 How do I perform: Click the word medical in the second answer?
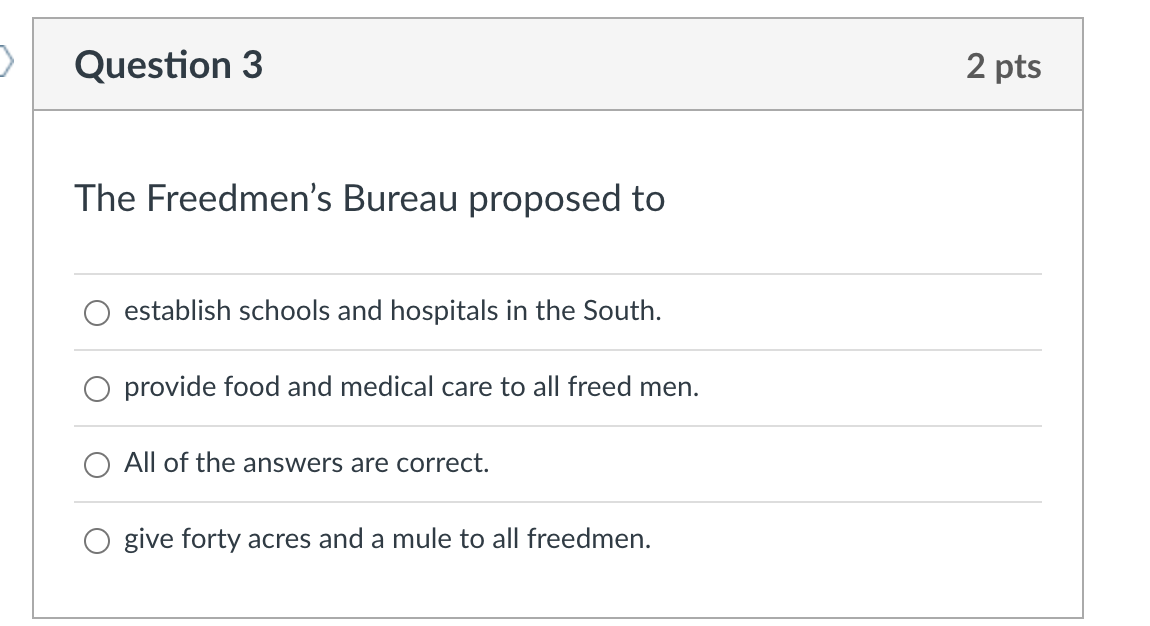coord(387,387)
